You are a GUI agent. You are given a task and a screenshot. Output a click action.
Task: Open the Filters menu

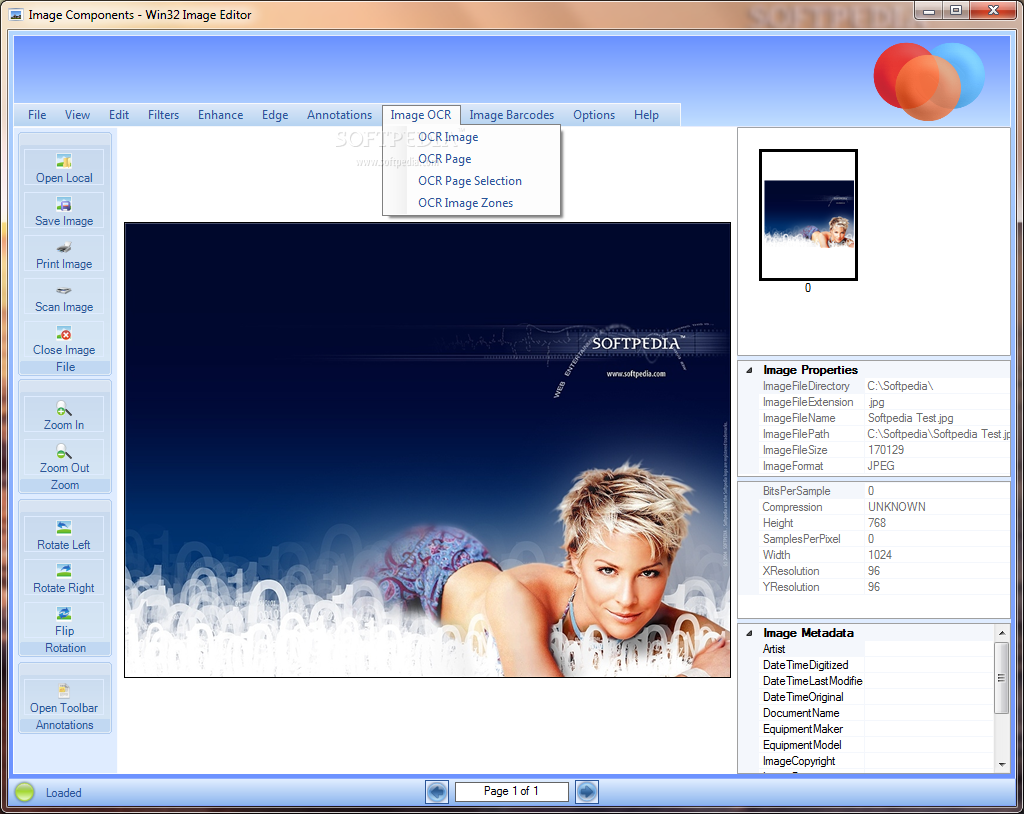163,115
